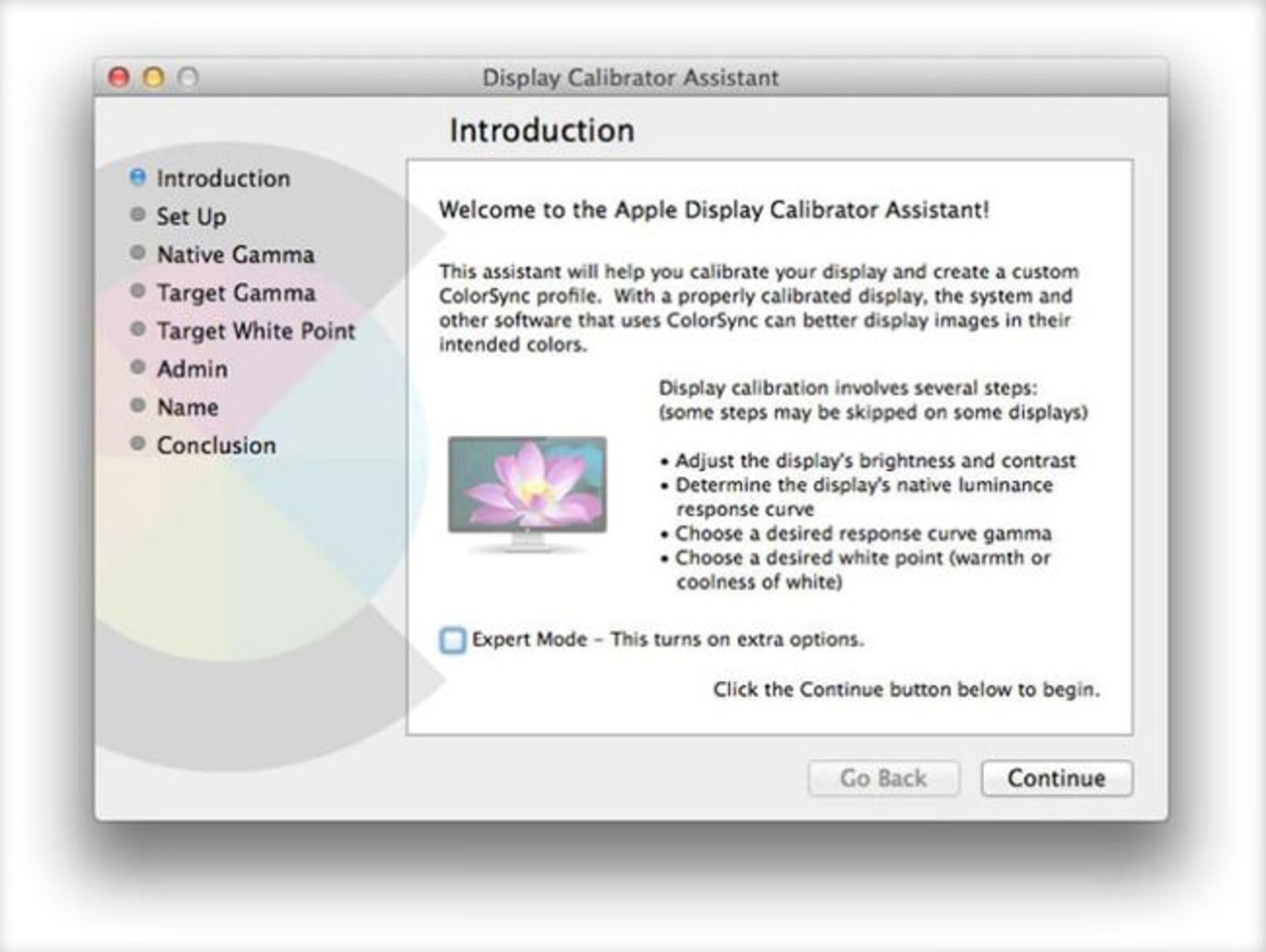Screen dimensions: 1266x952
Task: Enable the Expert Mode checkbox
Action: pos(452,640)
